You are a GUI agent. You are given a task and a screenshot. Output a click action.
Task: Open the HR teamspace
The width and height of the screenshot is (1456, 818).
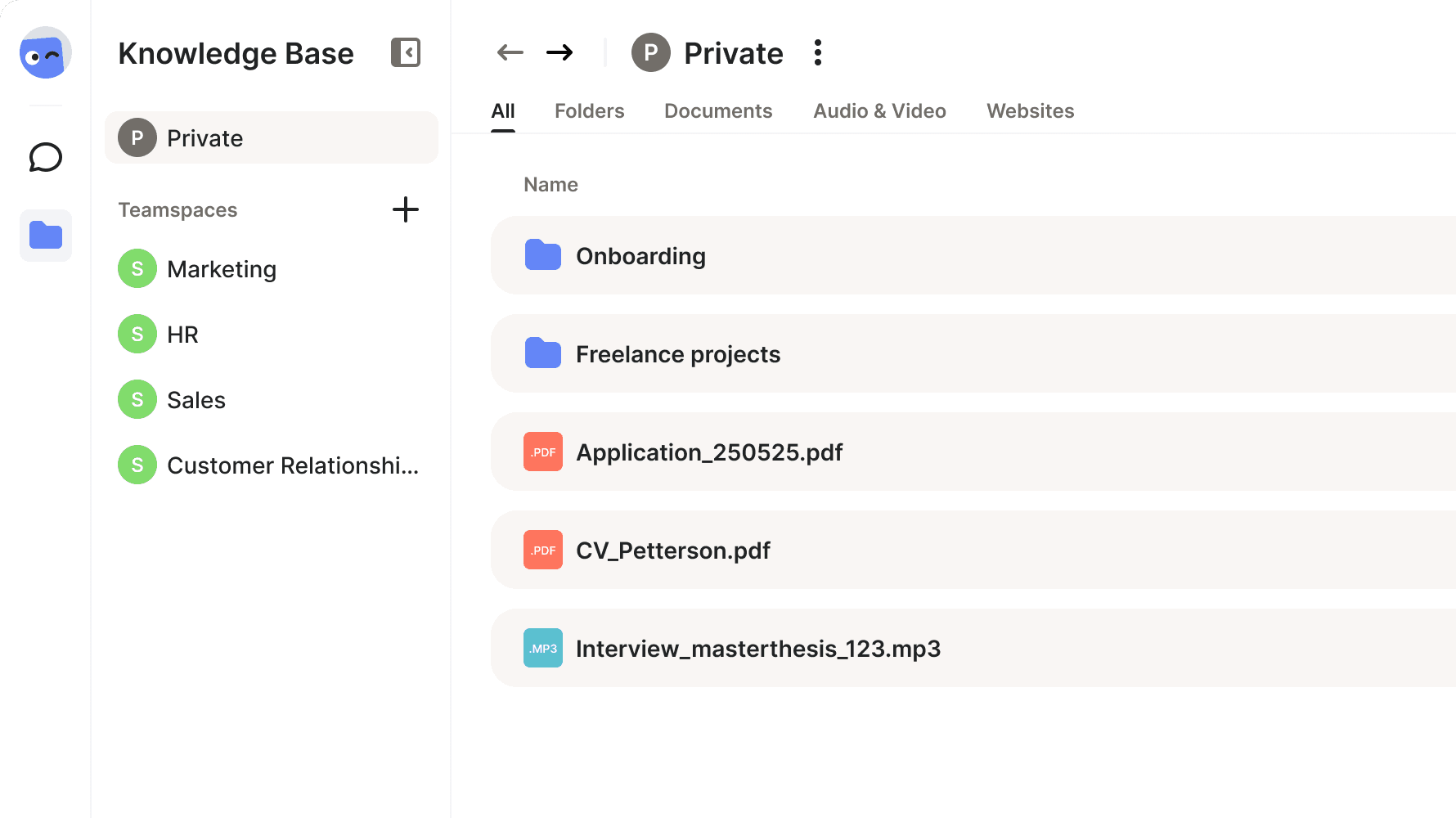pyautogui.click(x=182, y=334)
